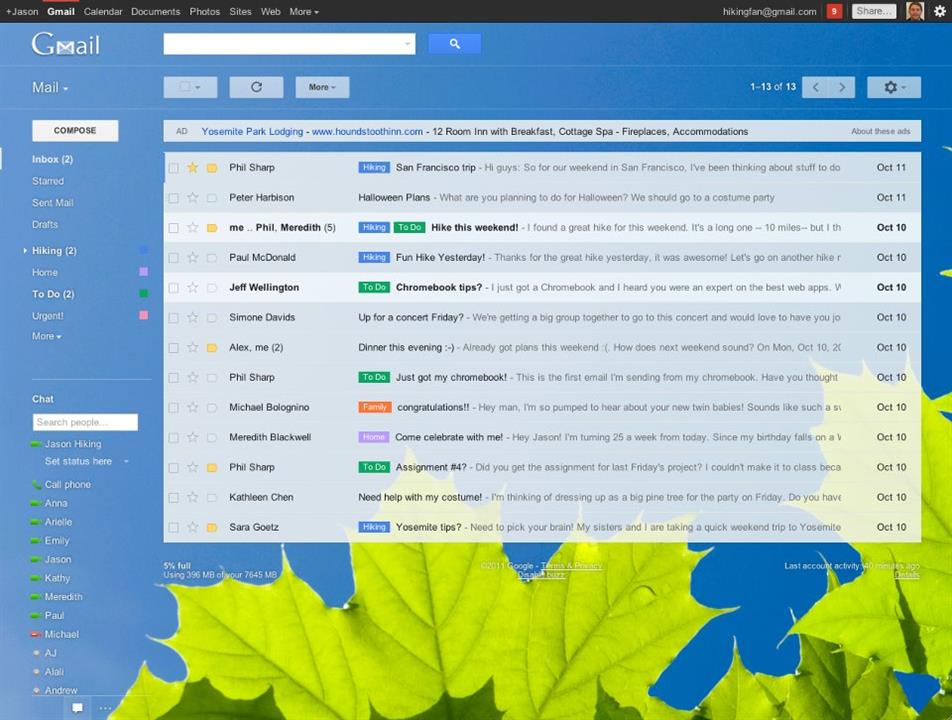The image size is (952, 720).
Task: Toggle importance marker on Yosemite tips? email
Action: point(212,527)
